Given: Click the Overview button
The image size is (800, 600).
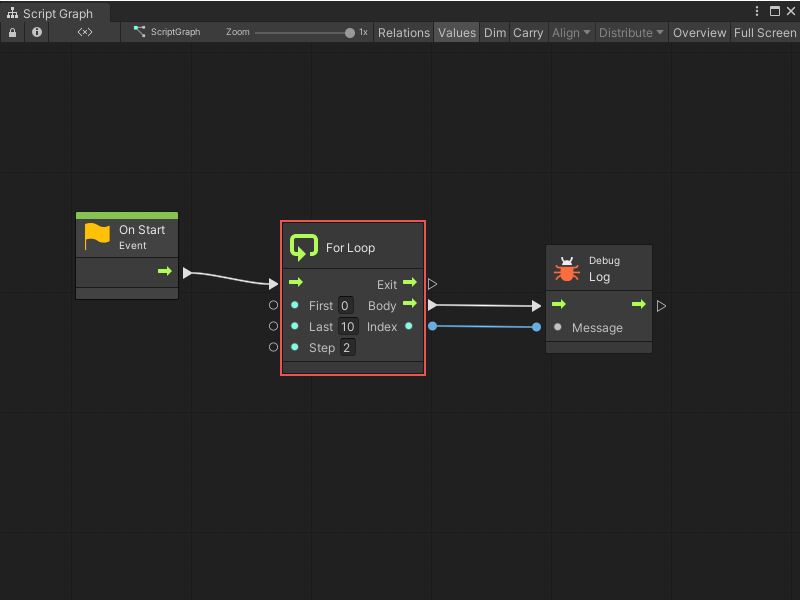Looking at the screenshot, I should (x=699, y=32).
